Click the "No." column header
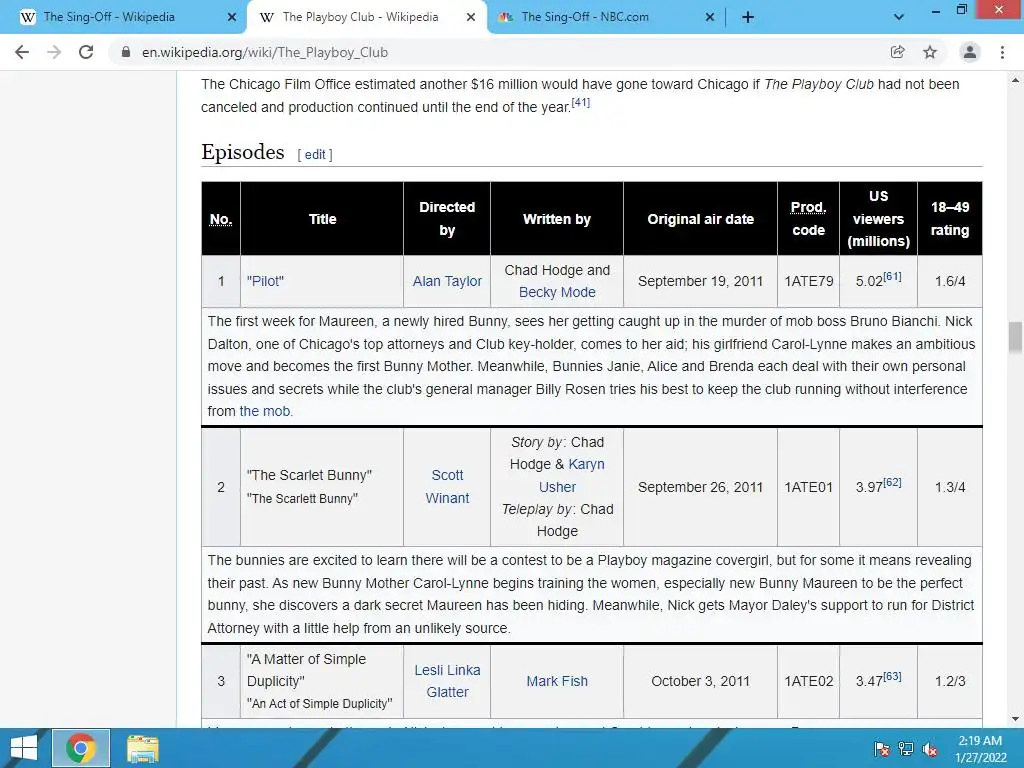Viewport: 1024px width, 768px height. (221, 219)
